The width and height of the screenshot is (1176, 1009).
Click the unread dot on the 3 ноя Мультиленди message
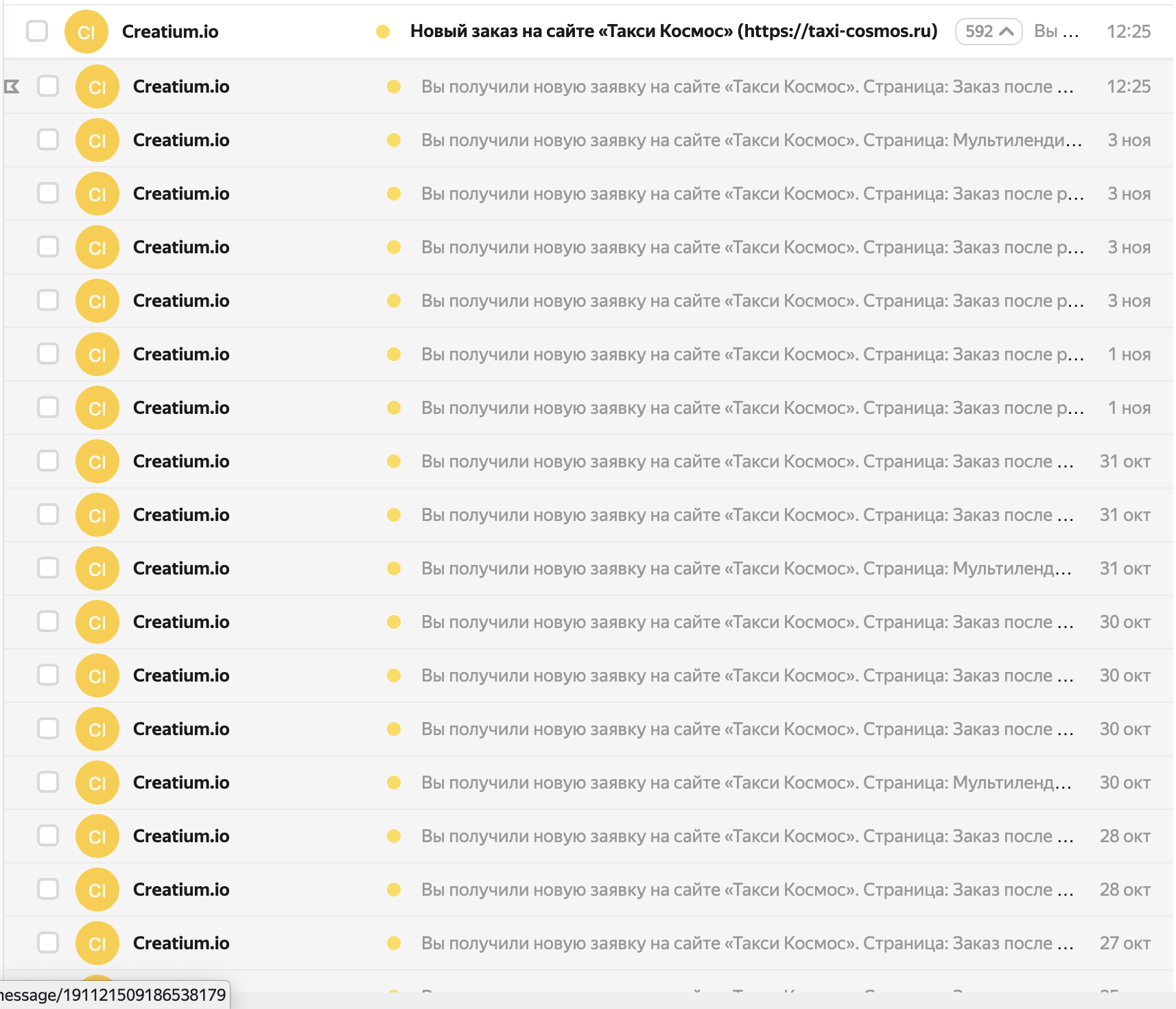[x=394, y=140]
